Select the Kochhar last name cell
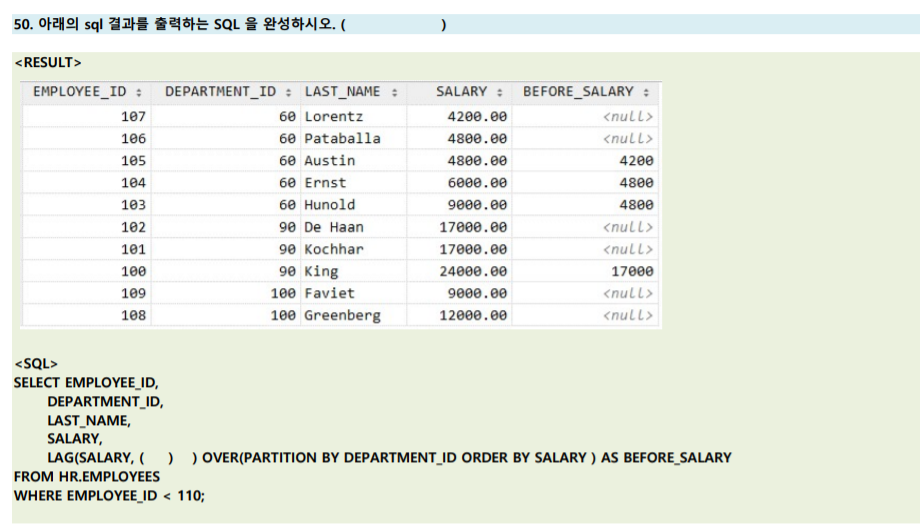This screenshot has height=530, width=920. point(353,249)
